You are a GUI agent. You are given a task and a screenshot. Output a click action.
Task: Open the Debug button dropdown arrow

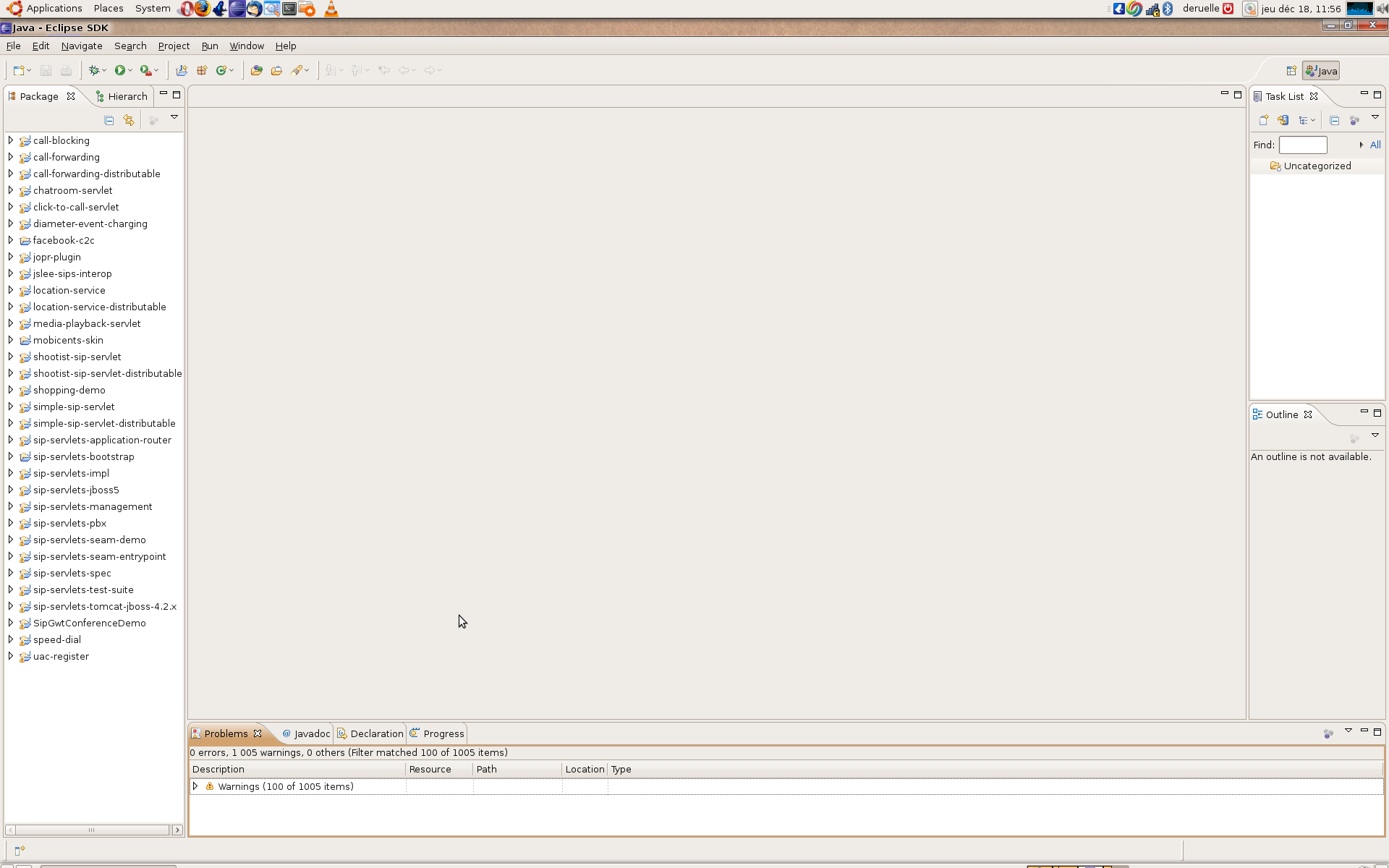(x=104, y=70)
